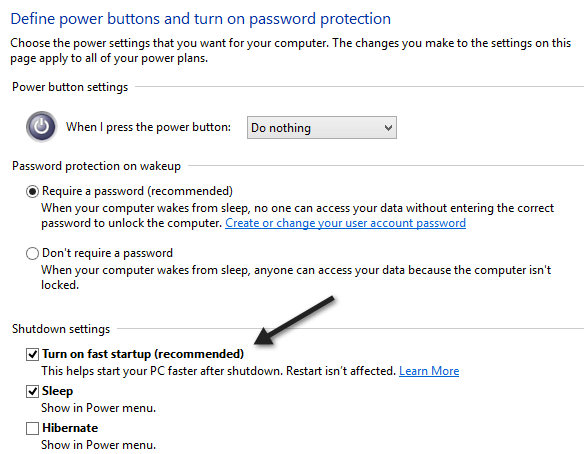Enable the Hibernate checkbox

(32, 428)
